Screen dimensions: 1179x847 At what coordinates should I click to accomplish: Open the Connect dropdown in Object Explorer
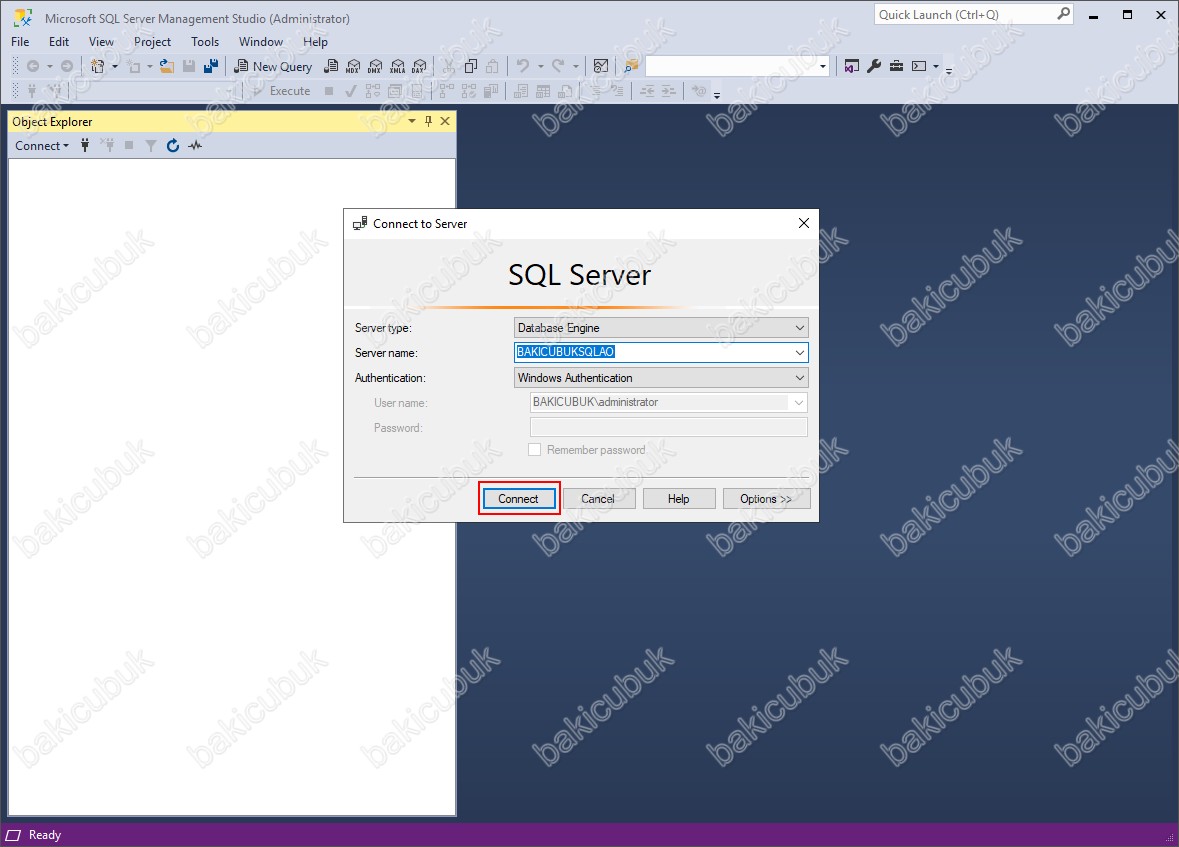tap(42, 145)
